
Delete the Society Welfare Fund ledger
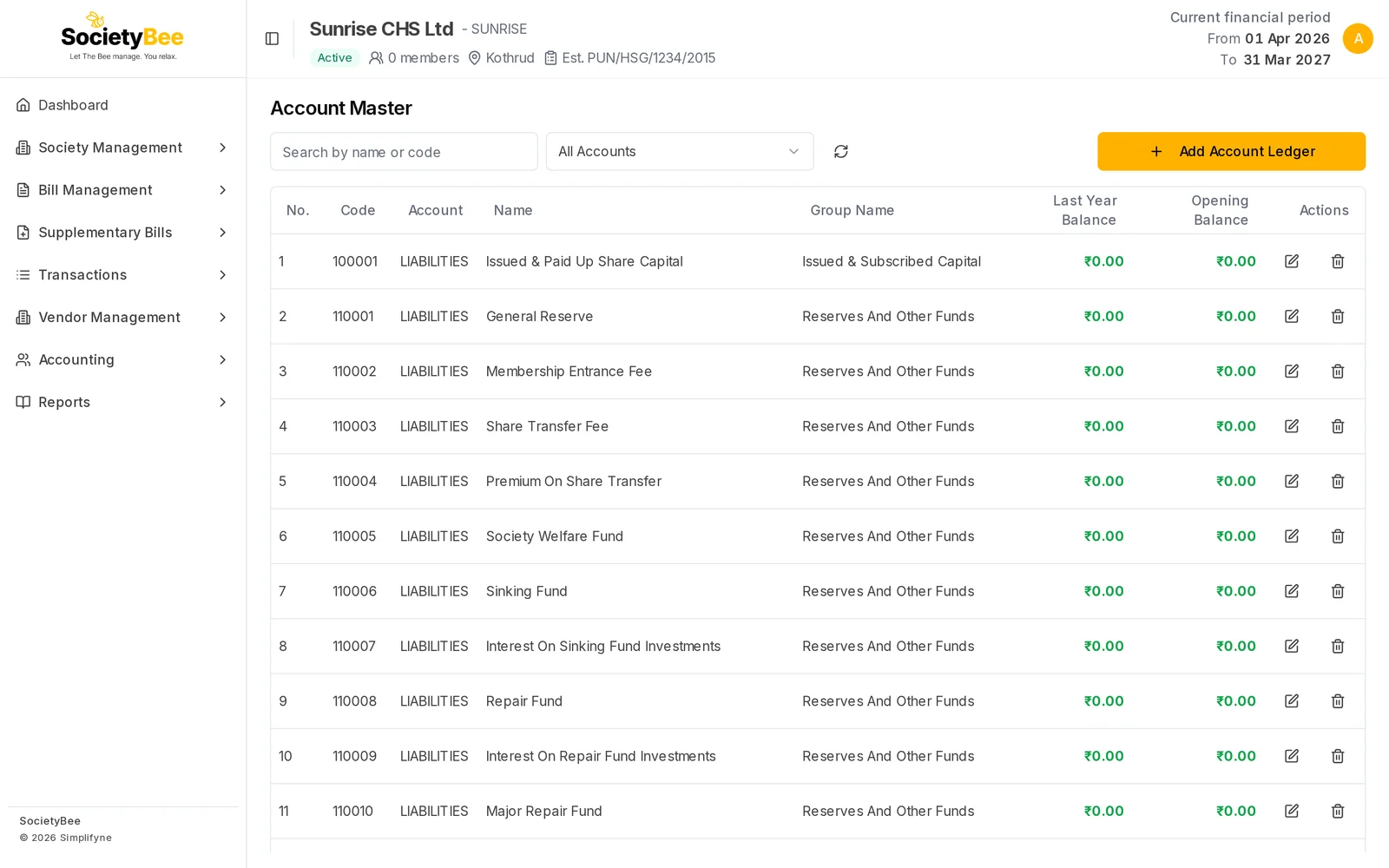pyautogui.click(x=1338, y=536)
